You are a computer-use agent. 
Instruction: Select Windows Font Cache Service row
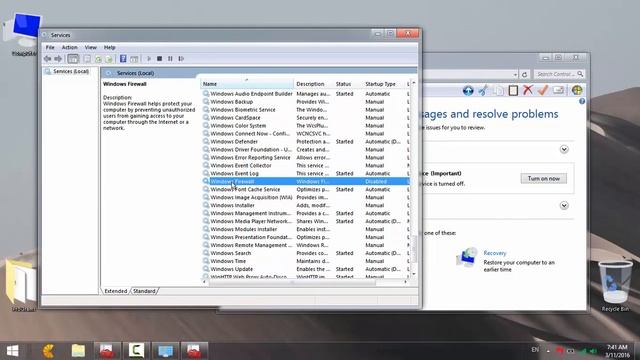pyautogui.click(x=306, y=189)
